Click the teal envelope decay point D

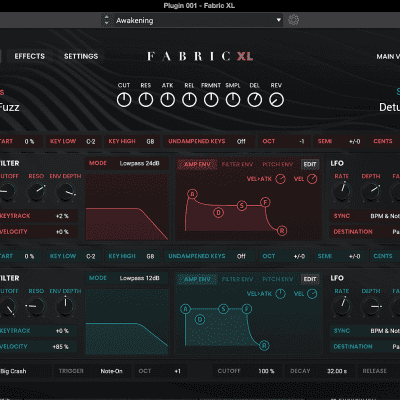coord(200,320)
